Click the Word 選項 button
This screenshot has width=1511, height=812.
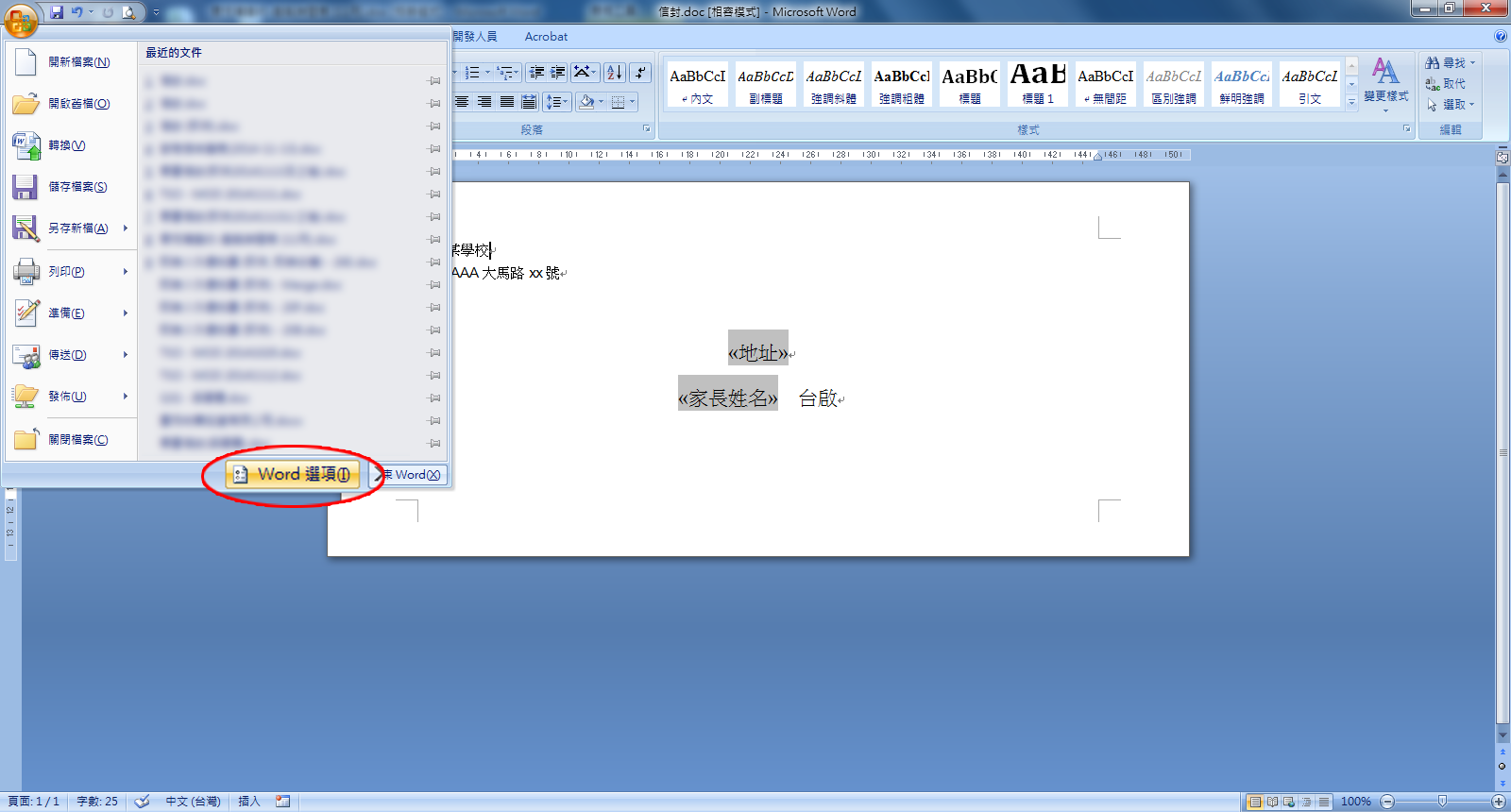[293, 474]
